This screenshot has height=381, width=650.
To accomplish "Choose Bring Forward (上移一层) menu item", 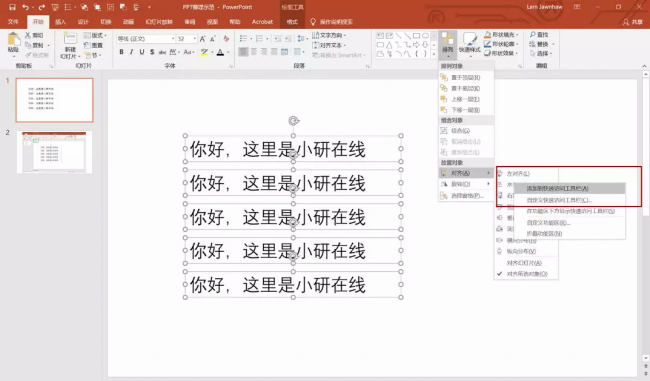I will [466, 99].
